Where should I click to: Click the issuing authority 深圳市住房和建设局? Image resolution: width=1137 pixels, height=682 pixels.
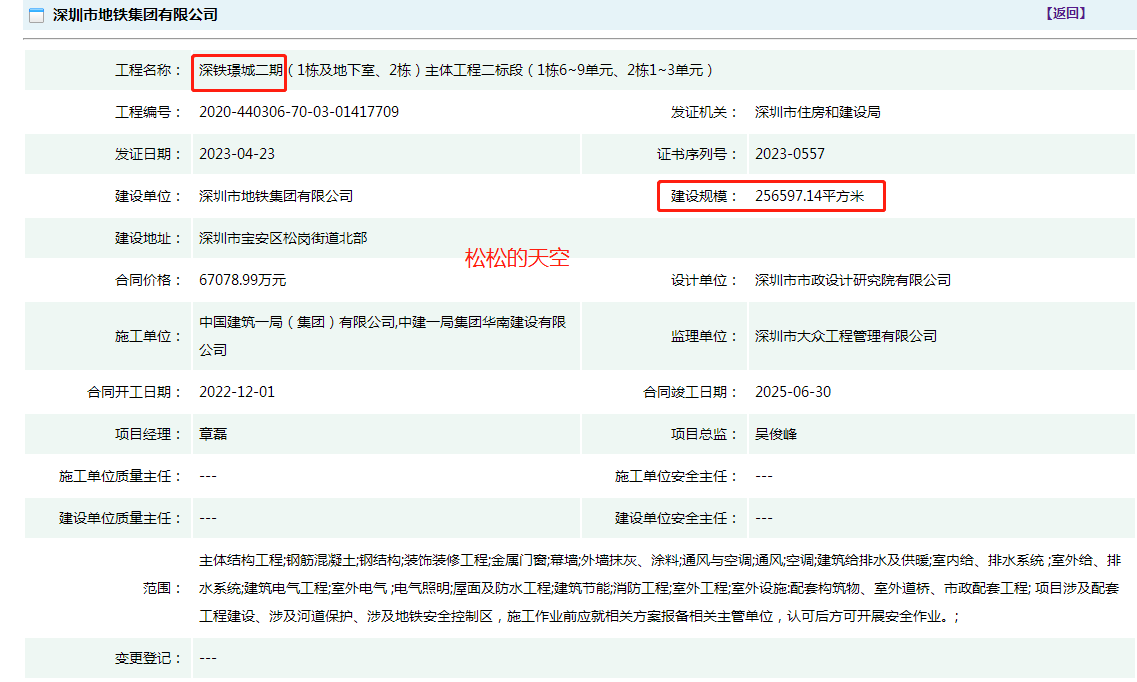(817, 112)
